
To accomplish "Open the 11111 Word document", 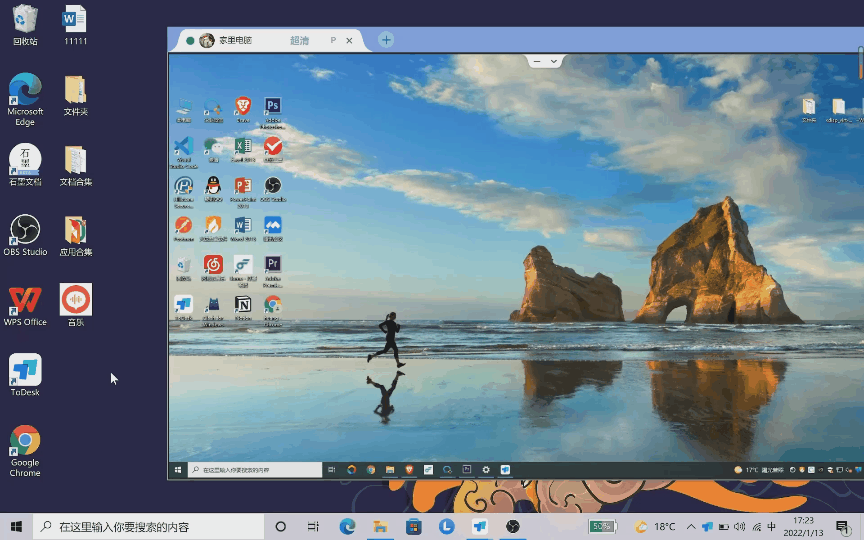I will click(75, 20).
